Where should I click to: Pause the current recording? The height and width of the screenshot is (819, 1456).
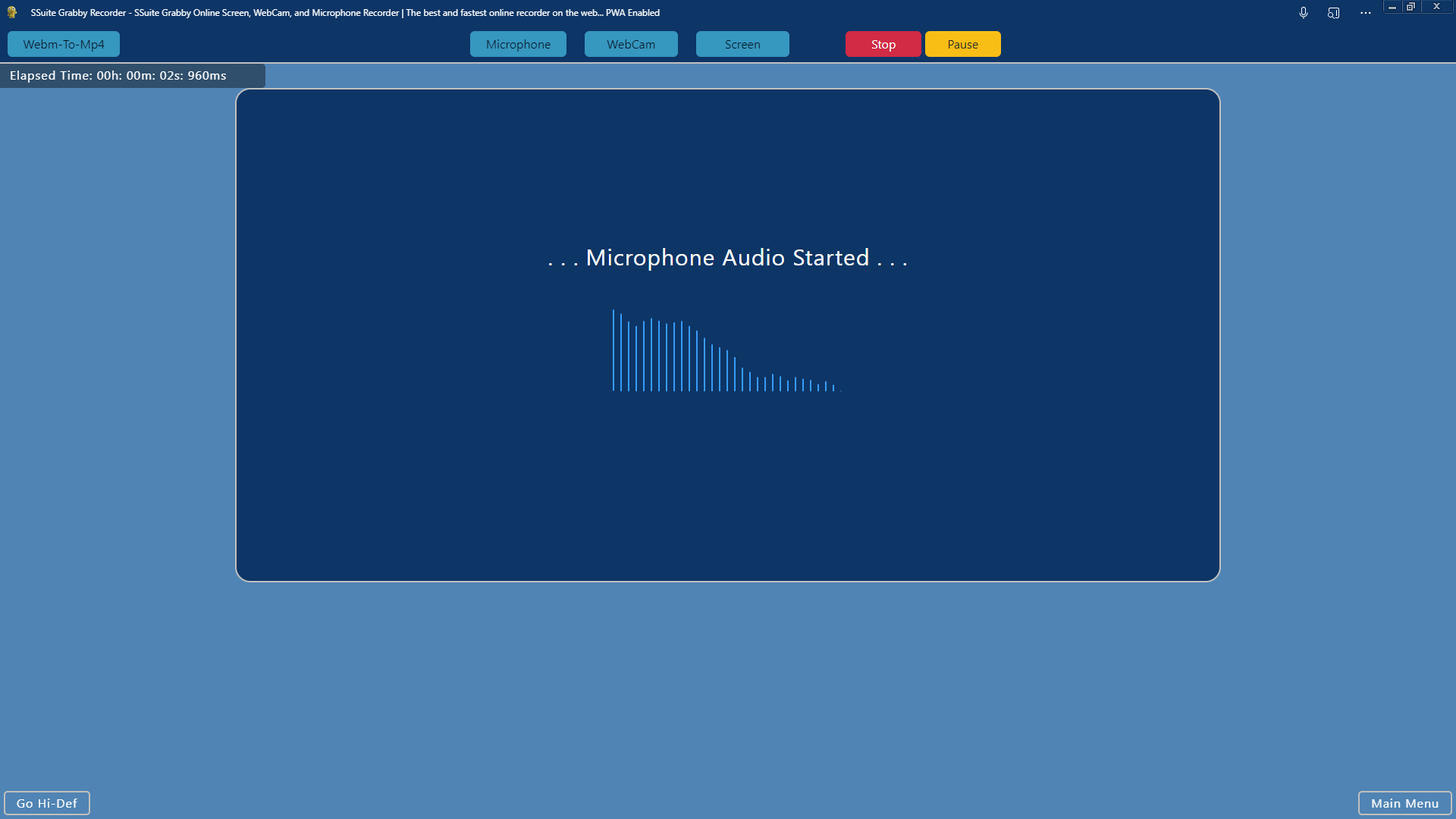tap(962, 44)
